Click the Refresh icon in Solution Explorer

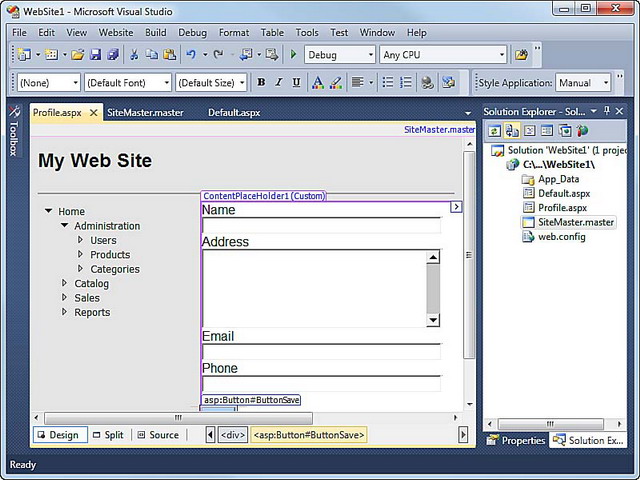coord(494,131)
